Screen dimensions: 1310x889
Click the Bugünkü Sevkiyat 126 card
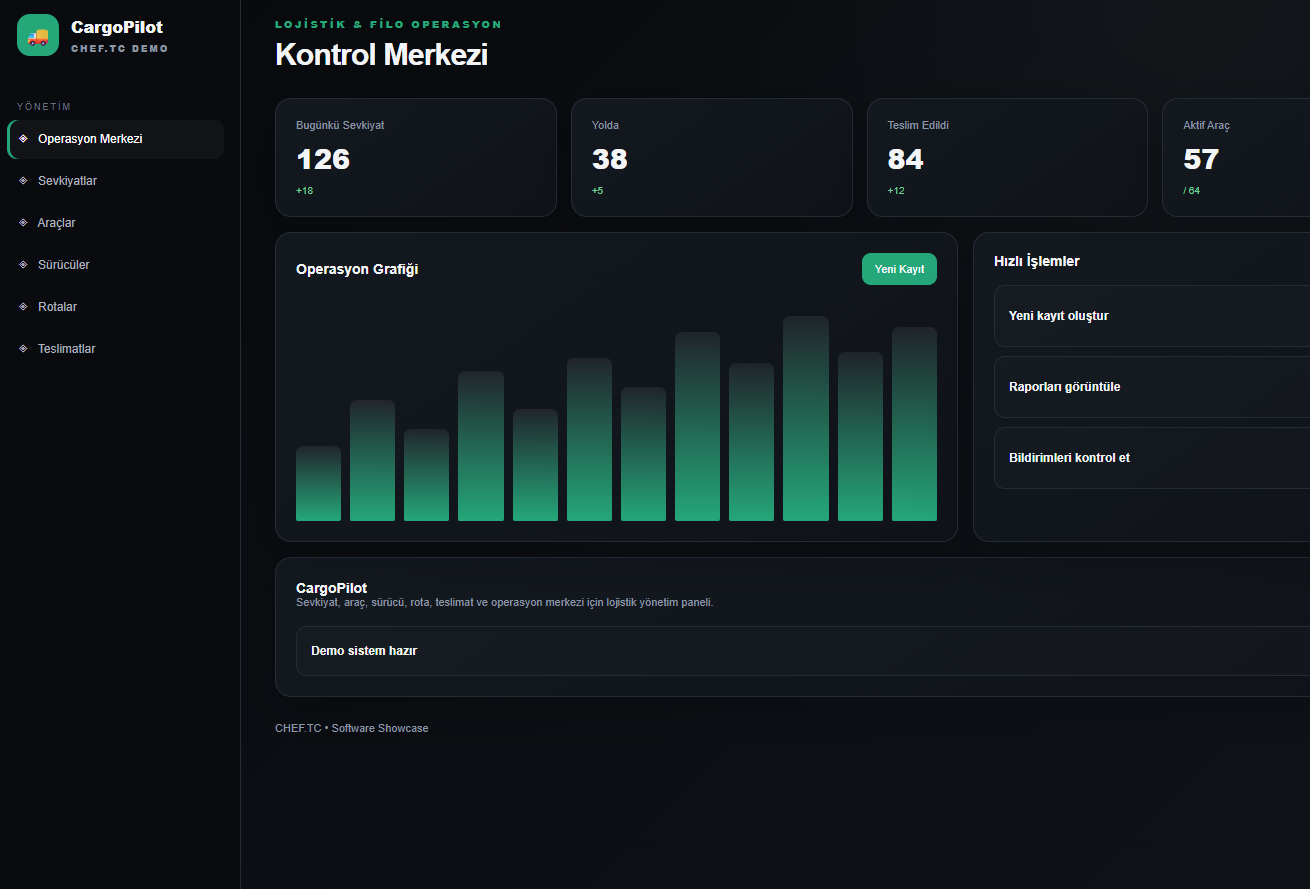click(x=416, y=157)
